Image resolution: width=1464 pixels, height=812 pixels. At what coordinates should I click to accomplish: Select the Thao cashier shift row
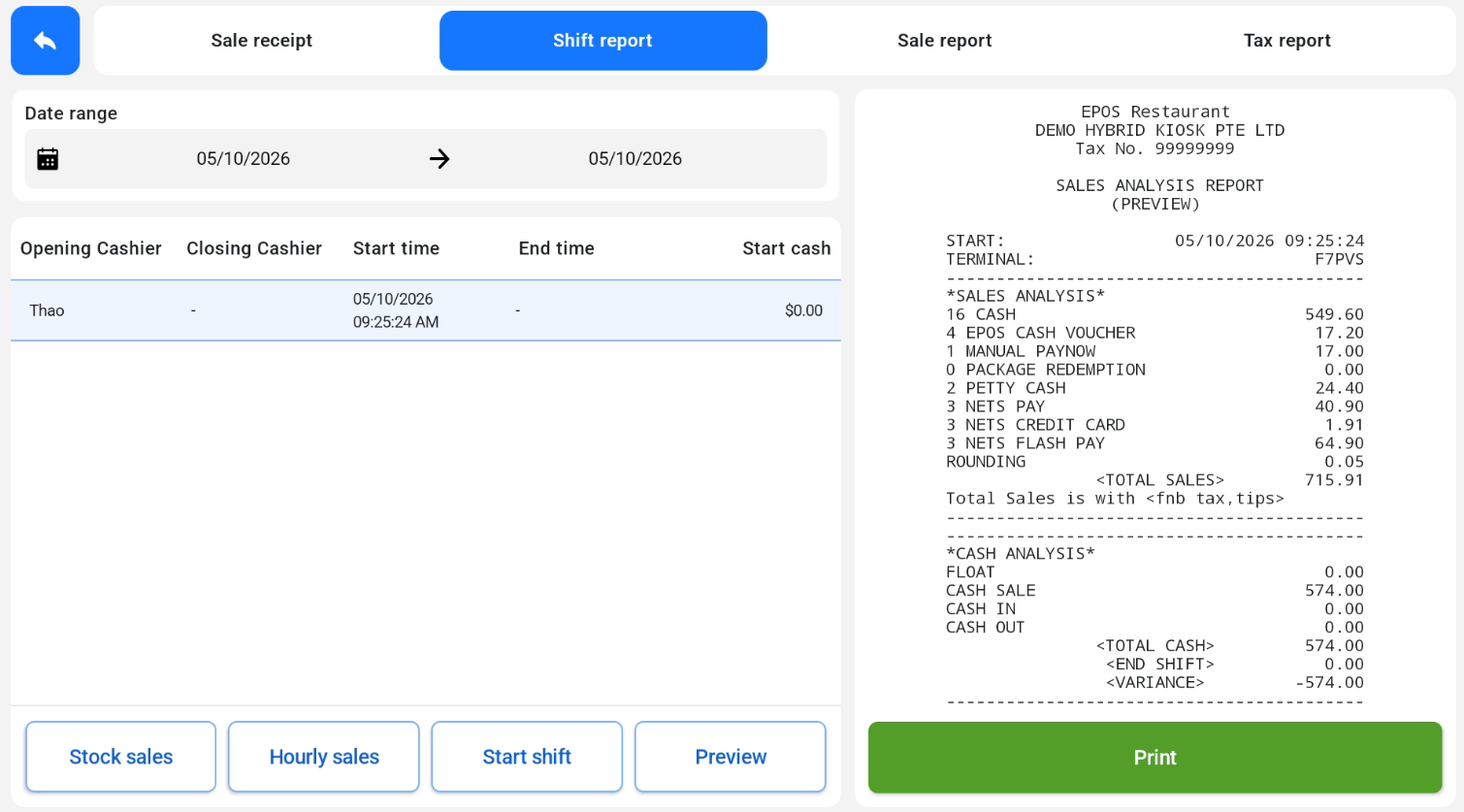click(x=425, y=310)
